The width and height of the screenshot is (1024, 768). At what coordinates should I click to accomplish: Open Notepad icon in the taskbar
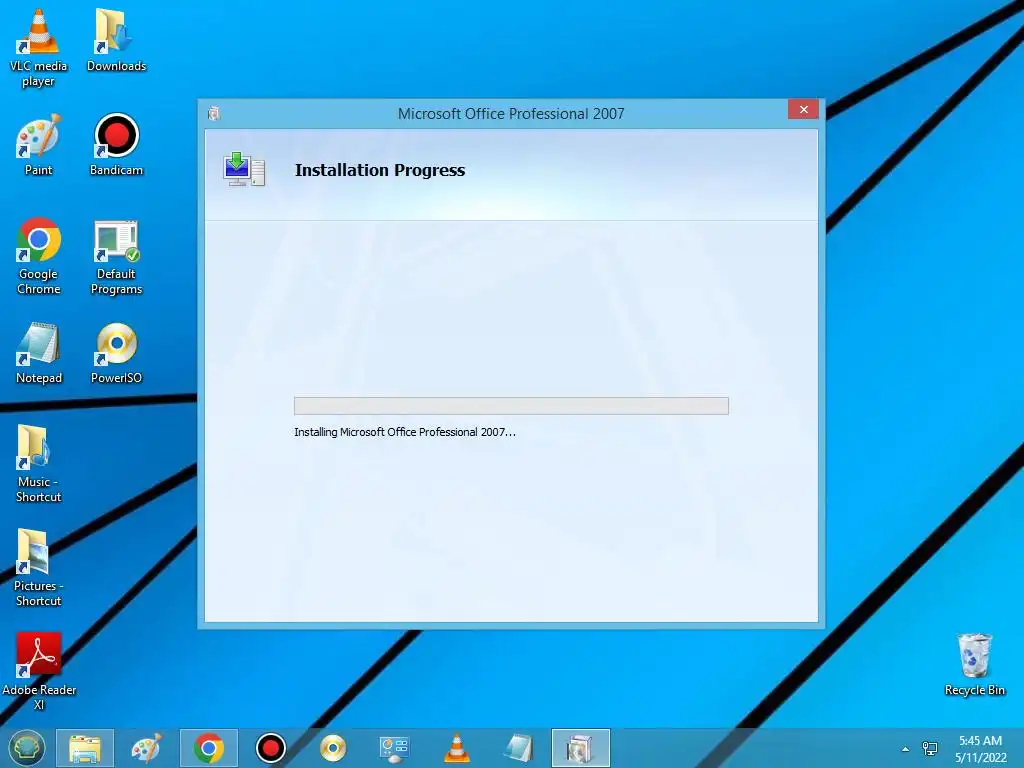tap(519, 748)
